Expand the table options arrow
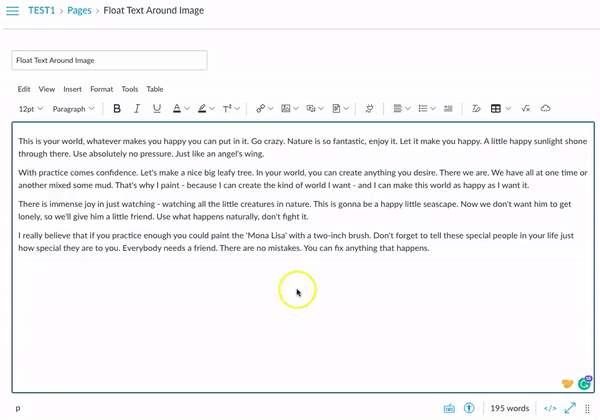Image resolution: width=600 pixels, height=420 pixels. coord(508,109)
